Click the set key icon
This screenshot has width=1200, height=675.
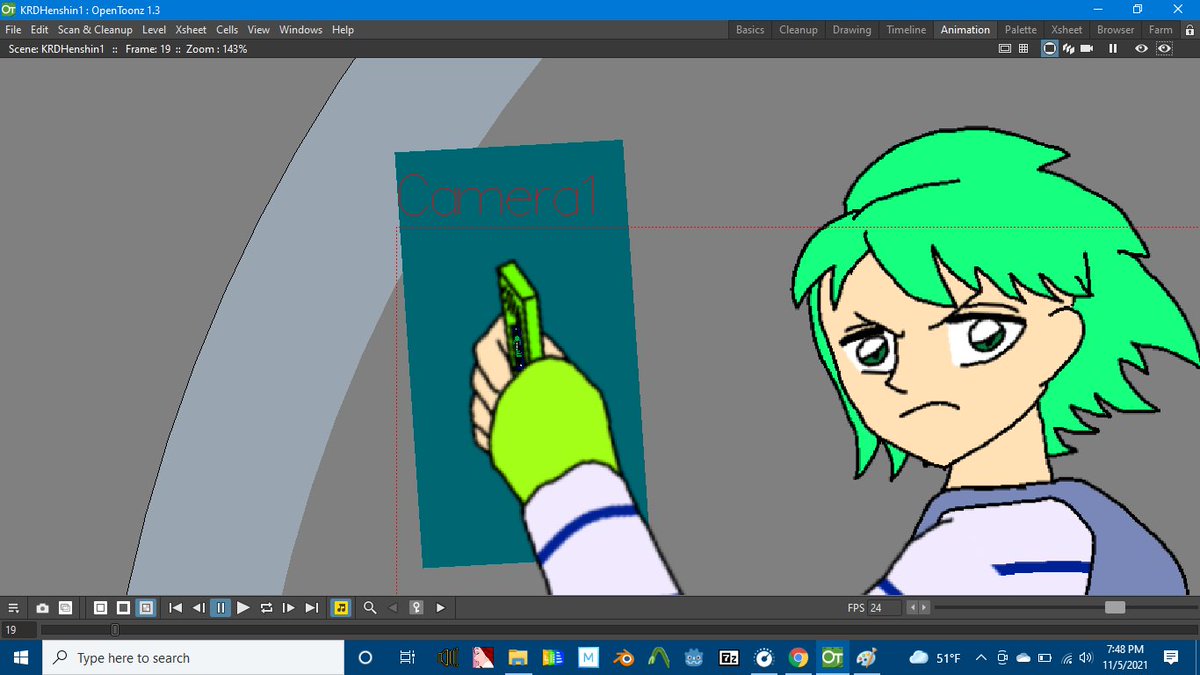416,607
